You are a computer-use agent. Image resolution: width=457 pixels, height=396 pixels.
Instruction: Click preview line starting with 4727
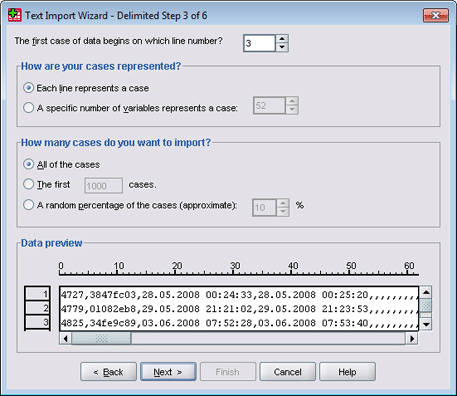point(239,294)
